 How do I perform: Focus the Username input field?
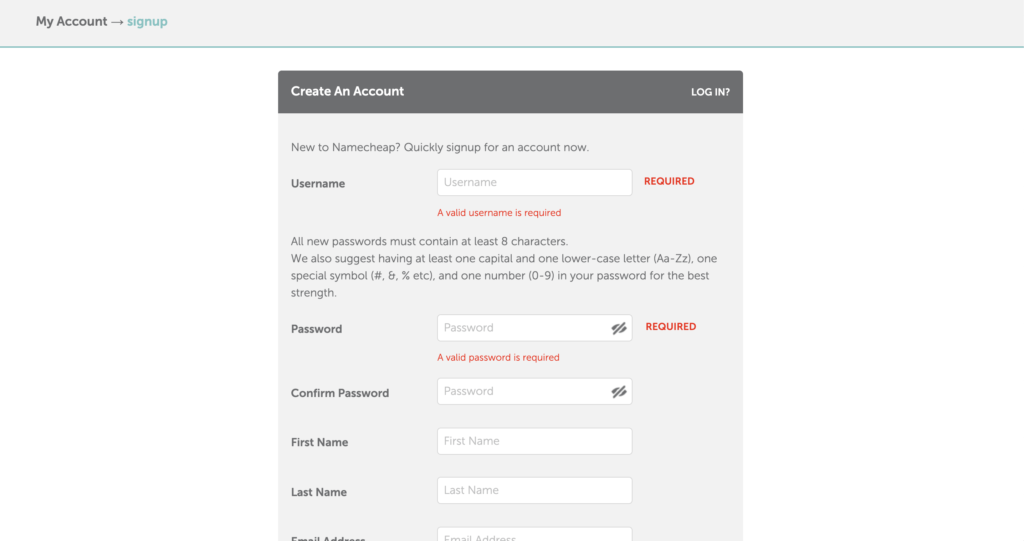[x=534, y=182]
